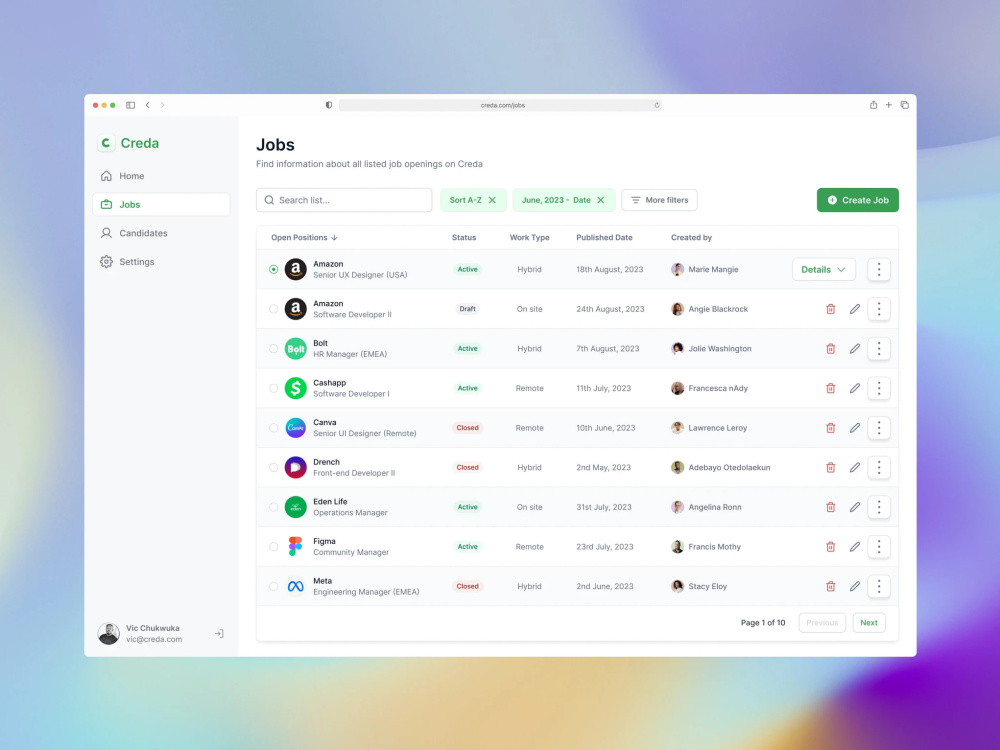Image resolution: width=1000 pixels, height=750 pixels.
Task: Edit the Amazon Software Developer II job
Action: (855, 309)
